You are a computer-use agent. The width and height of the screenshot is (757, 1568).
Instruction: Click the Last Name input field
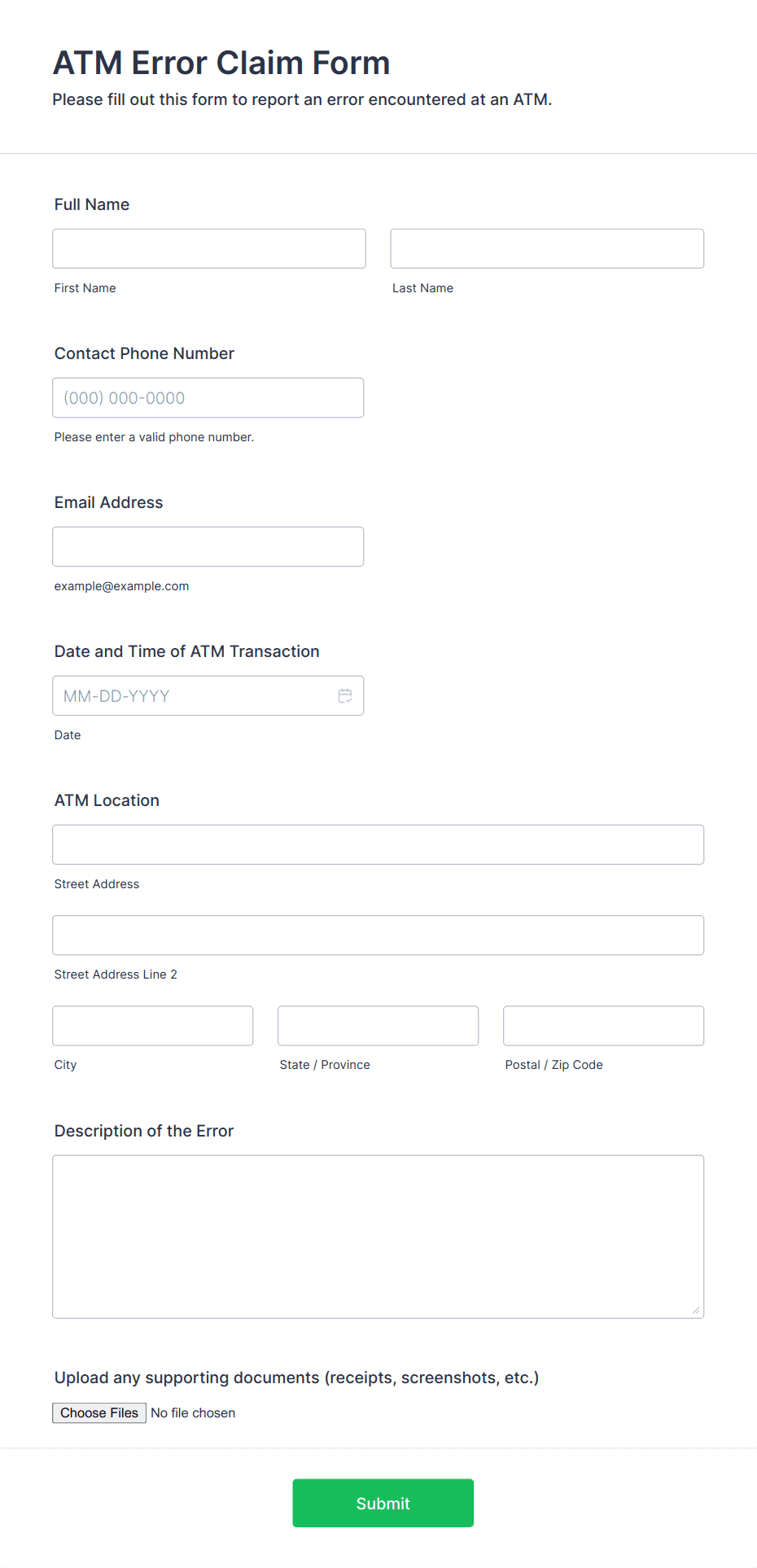click(547, 248)
